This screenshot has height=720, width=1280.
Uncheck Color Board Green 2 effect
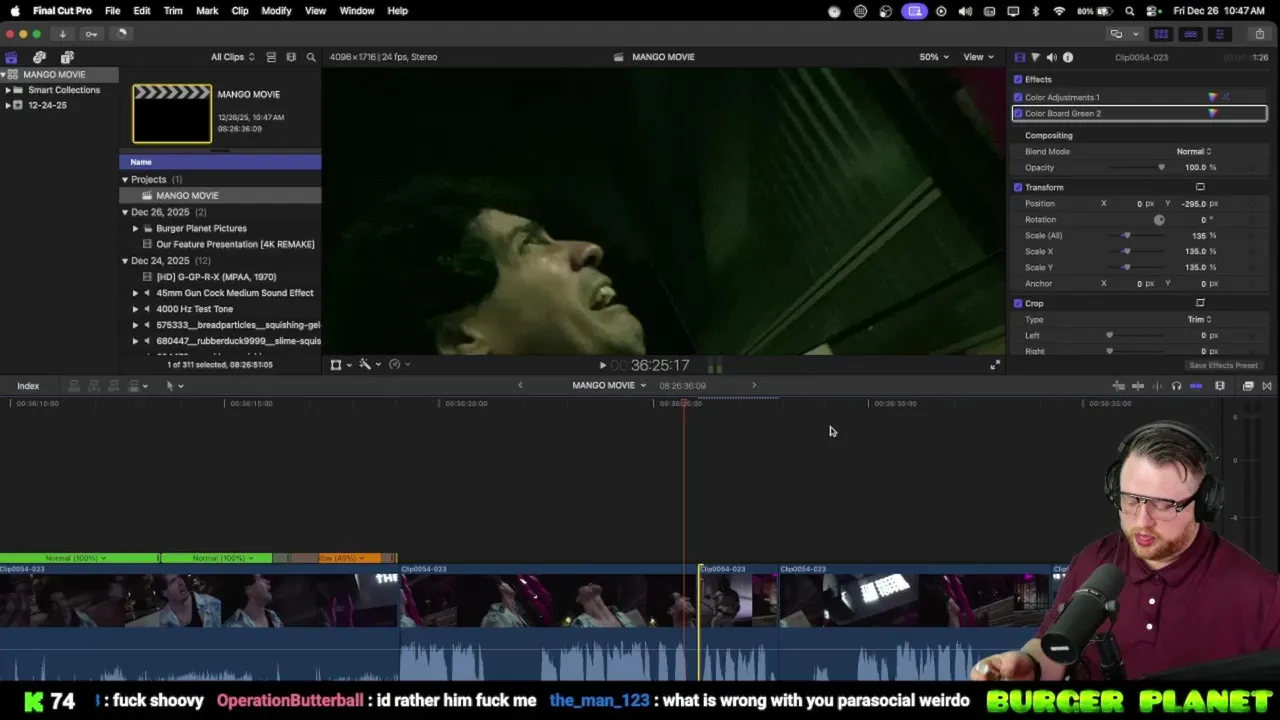1018,113
